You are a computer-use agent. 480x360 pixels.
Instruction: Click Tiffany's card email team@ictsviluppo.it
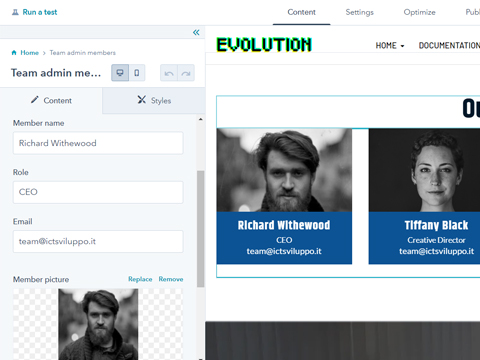point(436,251)
